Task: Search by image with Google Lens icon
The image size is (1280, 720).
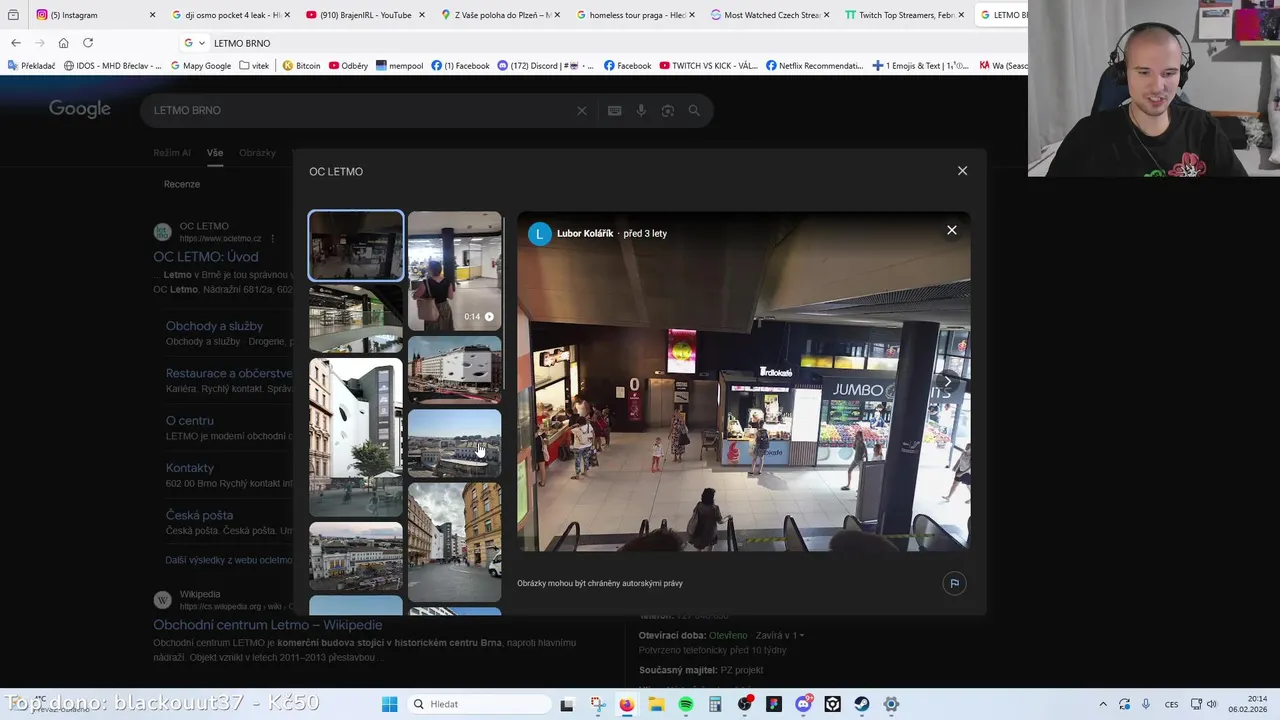Action: click(668, 111)
